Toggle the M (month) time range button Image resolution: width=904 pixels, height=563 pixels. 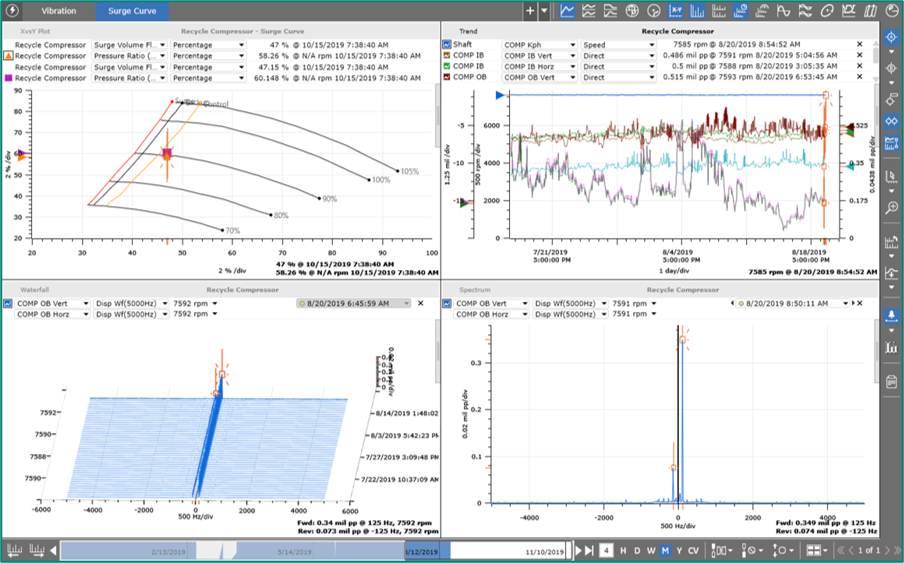pos(665,550)
